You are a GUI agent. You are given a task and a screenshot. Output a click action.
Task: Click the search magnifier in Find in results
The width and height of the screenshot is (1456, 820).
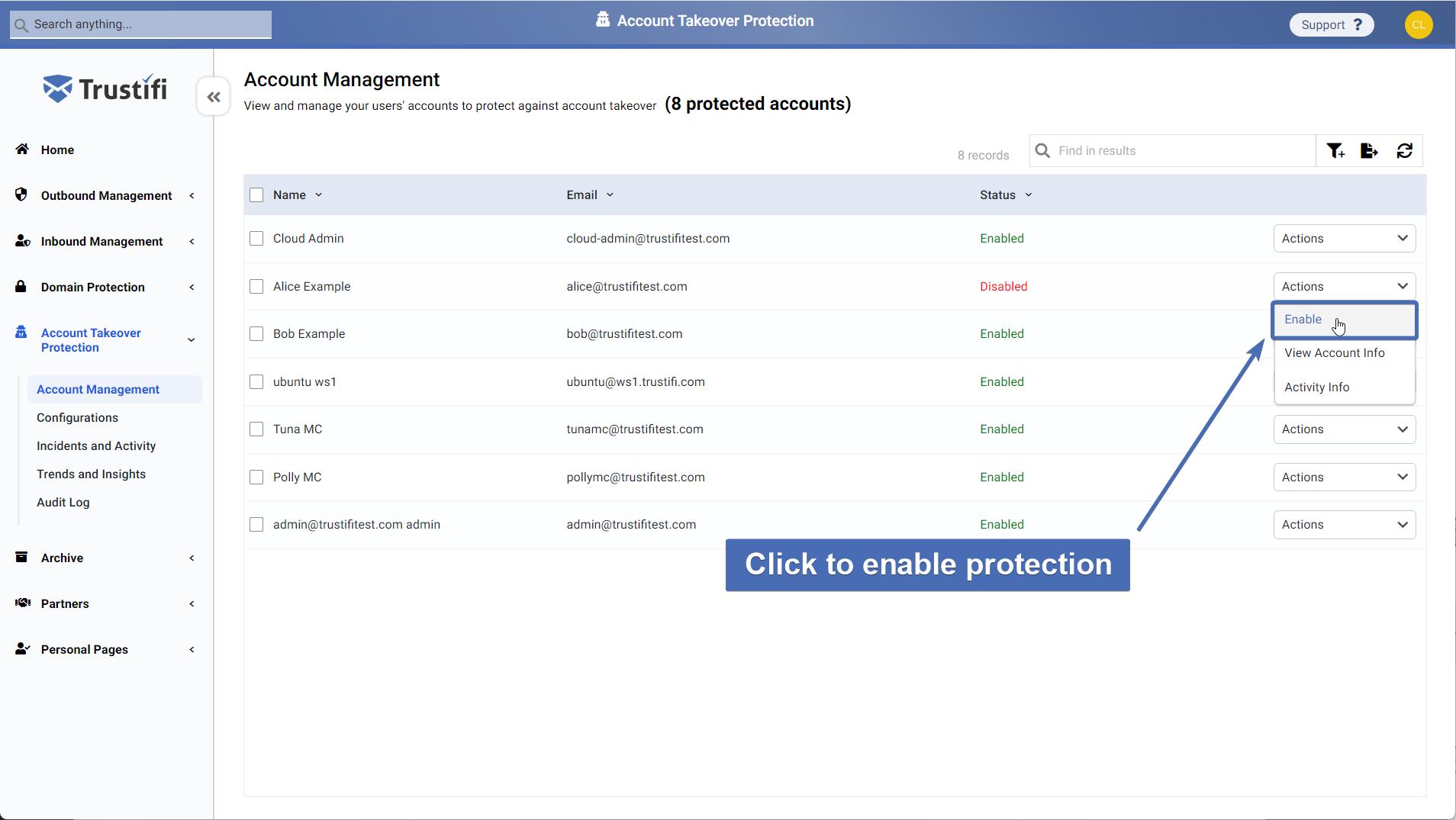tap(1042, 150)
